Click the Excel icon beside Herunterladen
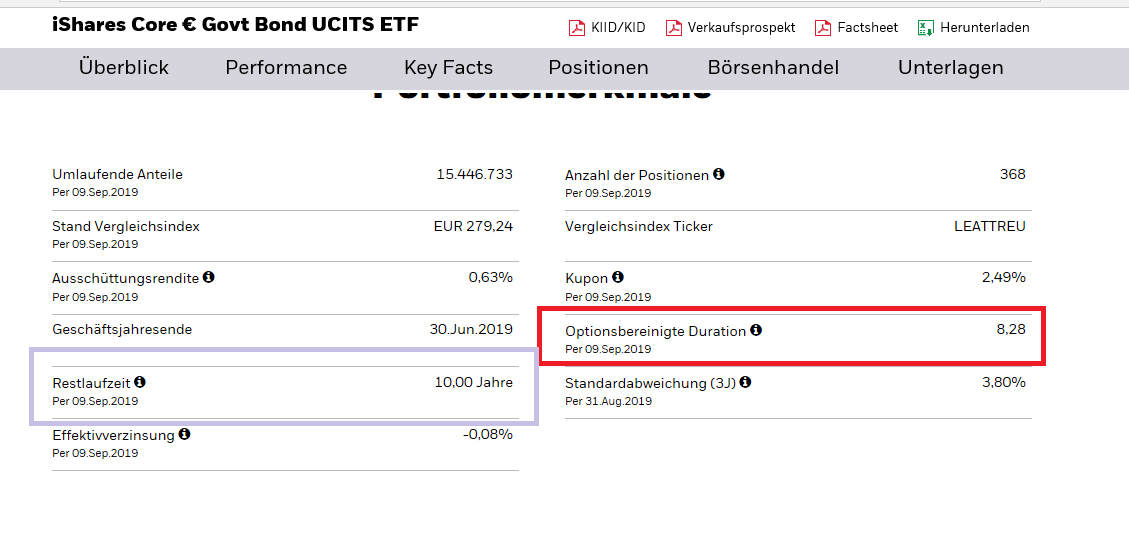Image resolution: width=1129 pixels, height=537 pixels. coord(926,28)
